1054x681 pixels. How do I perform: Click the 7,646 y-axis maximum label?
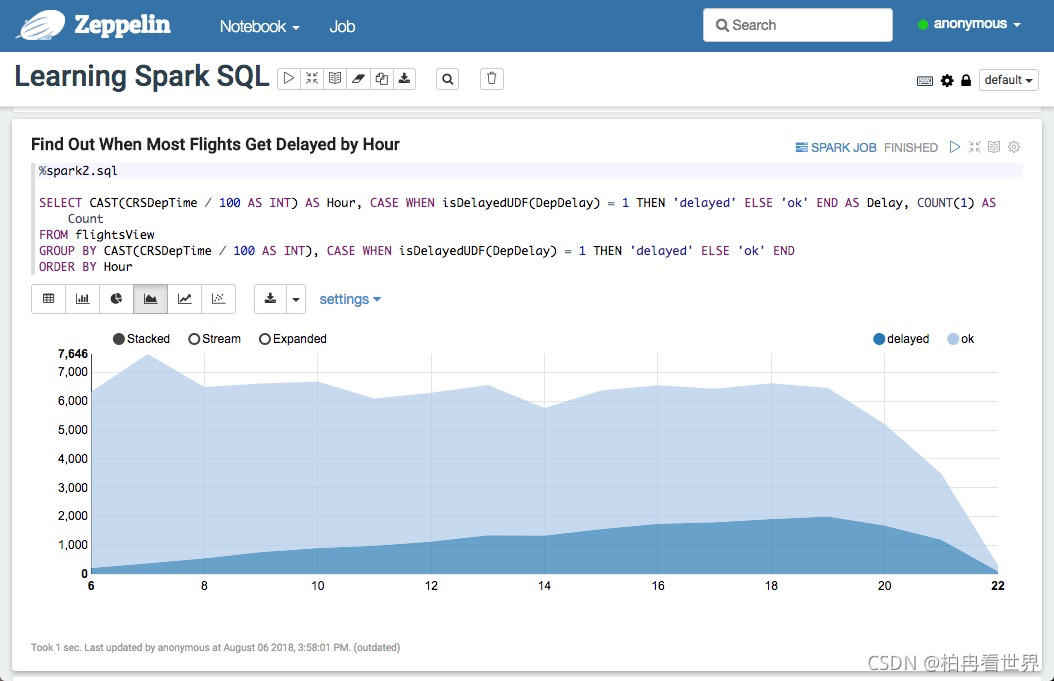click(73, 354)
